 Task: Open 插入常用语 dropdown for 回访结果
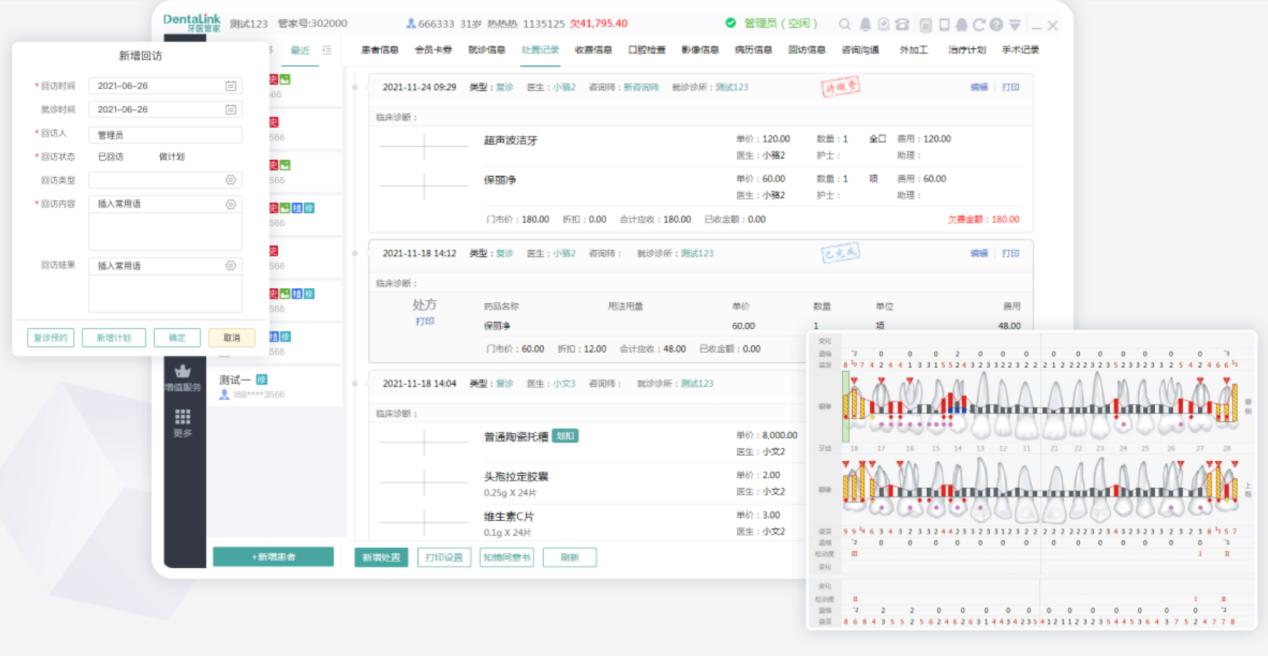tap(165, 266)
